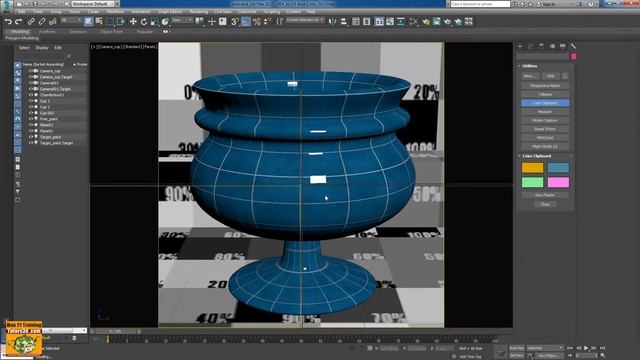Click Use Pivot Point Center icon
Screen dimensions: 640x360
pyautogui.click(x=200, y=22)
